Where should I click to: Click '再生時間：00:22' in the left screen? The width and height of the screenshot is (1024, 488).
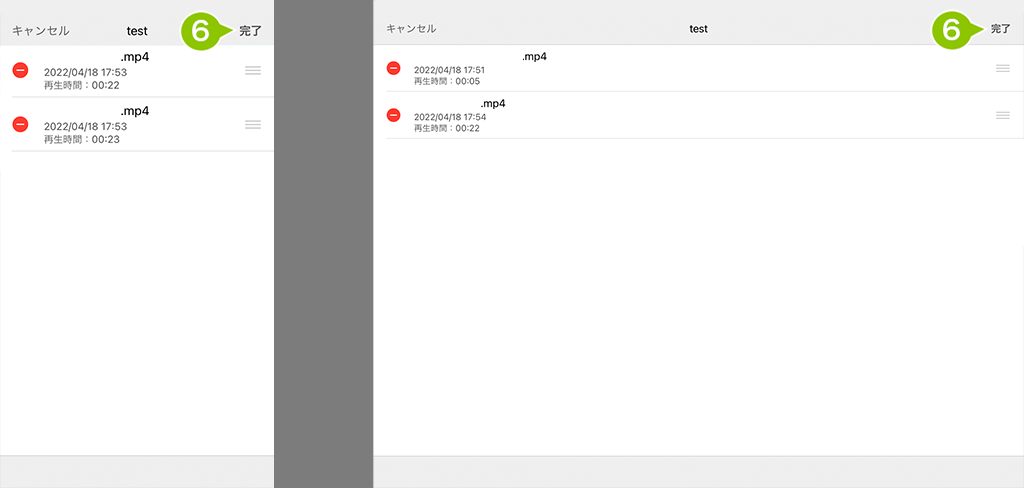(x=82, y=85)
